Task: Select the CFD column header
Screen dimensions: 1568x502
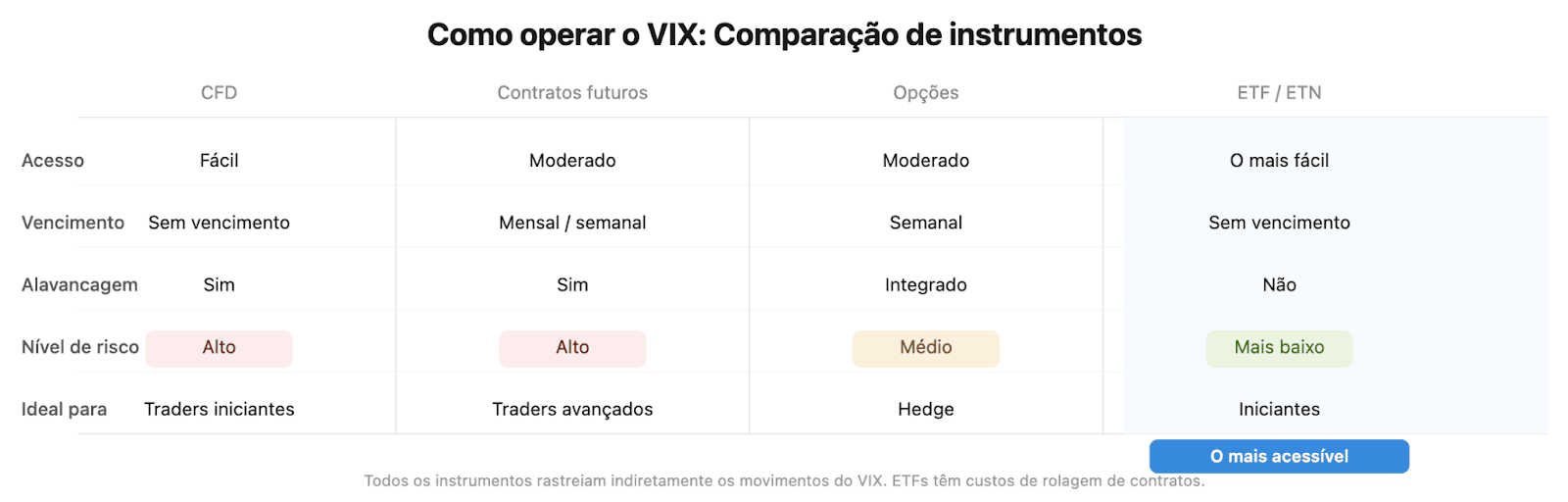Action: pyautogui.click(x=220, y=93)
